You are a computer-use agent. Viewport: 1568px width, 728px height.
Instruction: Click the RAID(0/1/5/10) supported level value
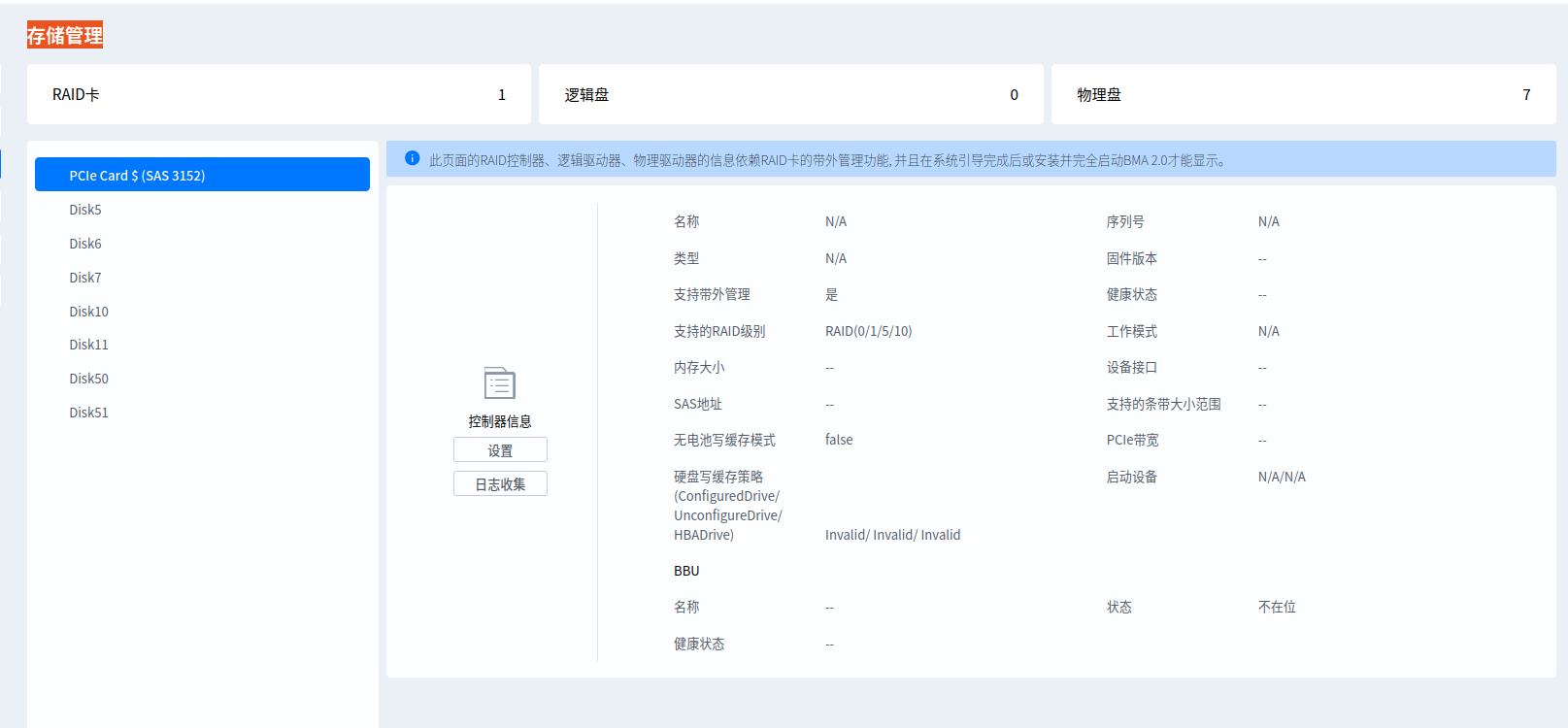point(869,331)
